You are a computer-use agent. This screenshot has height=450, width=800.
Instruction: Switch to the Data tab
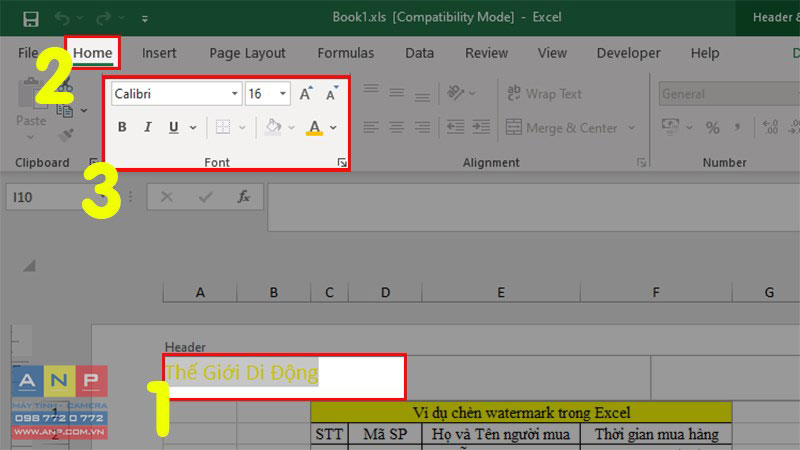click(x=419, y=53)
